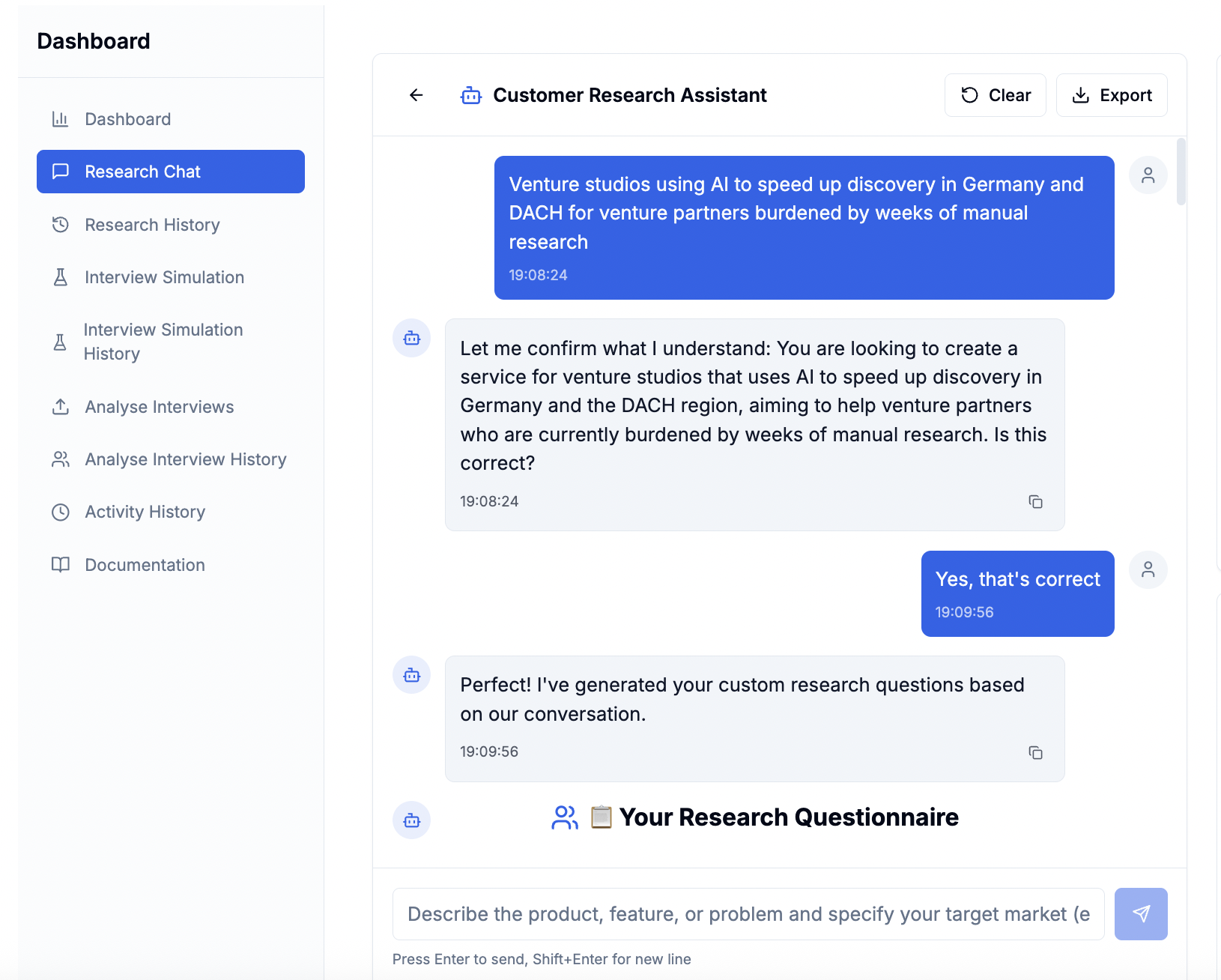
Task: Copy the generated research questions message
Action: click(x=1036, y=752)
